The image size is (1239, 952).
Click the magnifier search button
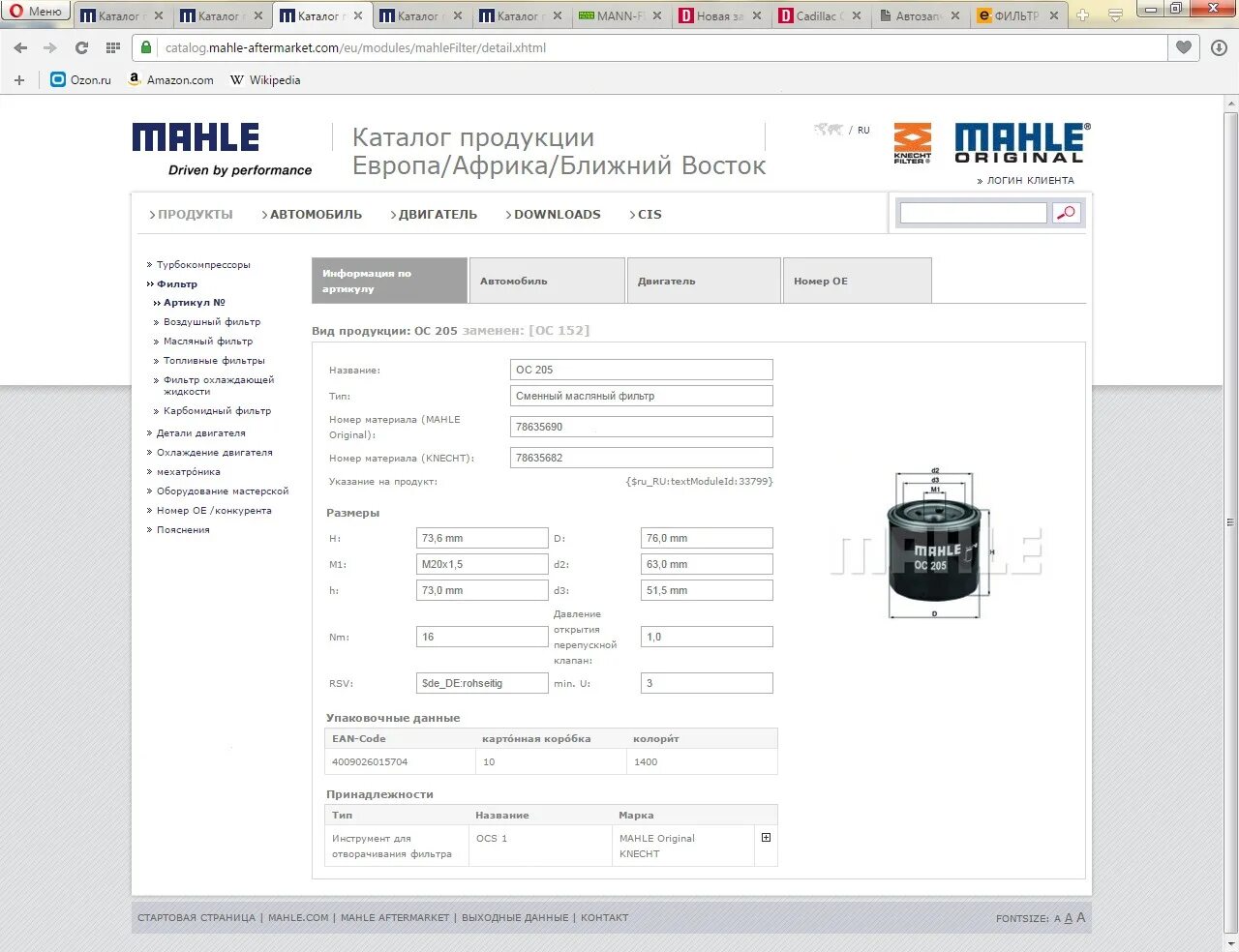tap(1066, 213)
